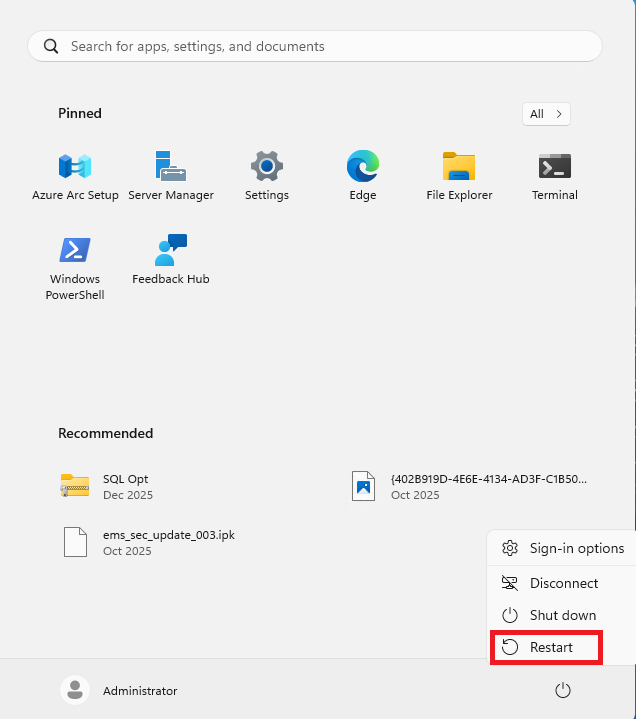Click the ems_sec_update_003.ipk file name

click(169, 535)
